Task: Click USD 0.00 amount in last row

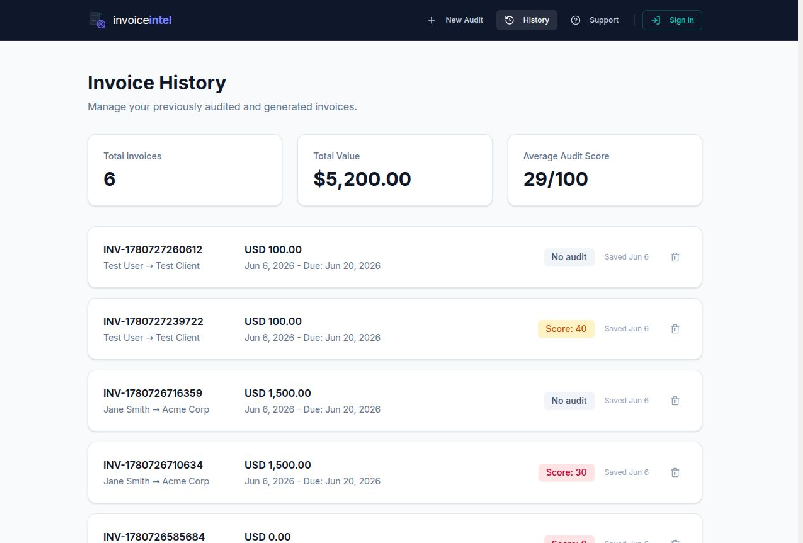Action: pos(267,536)
